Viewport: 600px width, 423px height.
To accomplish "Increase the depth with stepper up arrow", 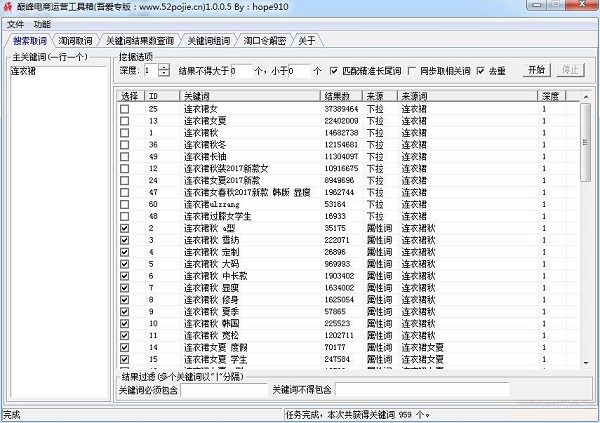I will (x=164, y=67).
